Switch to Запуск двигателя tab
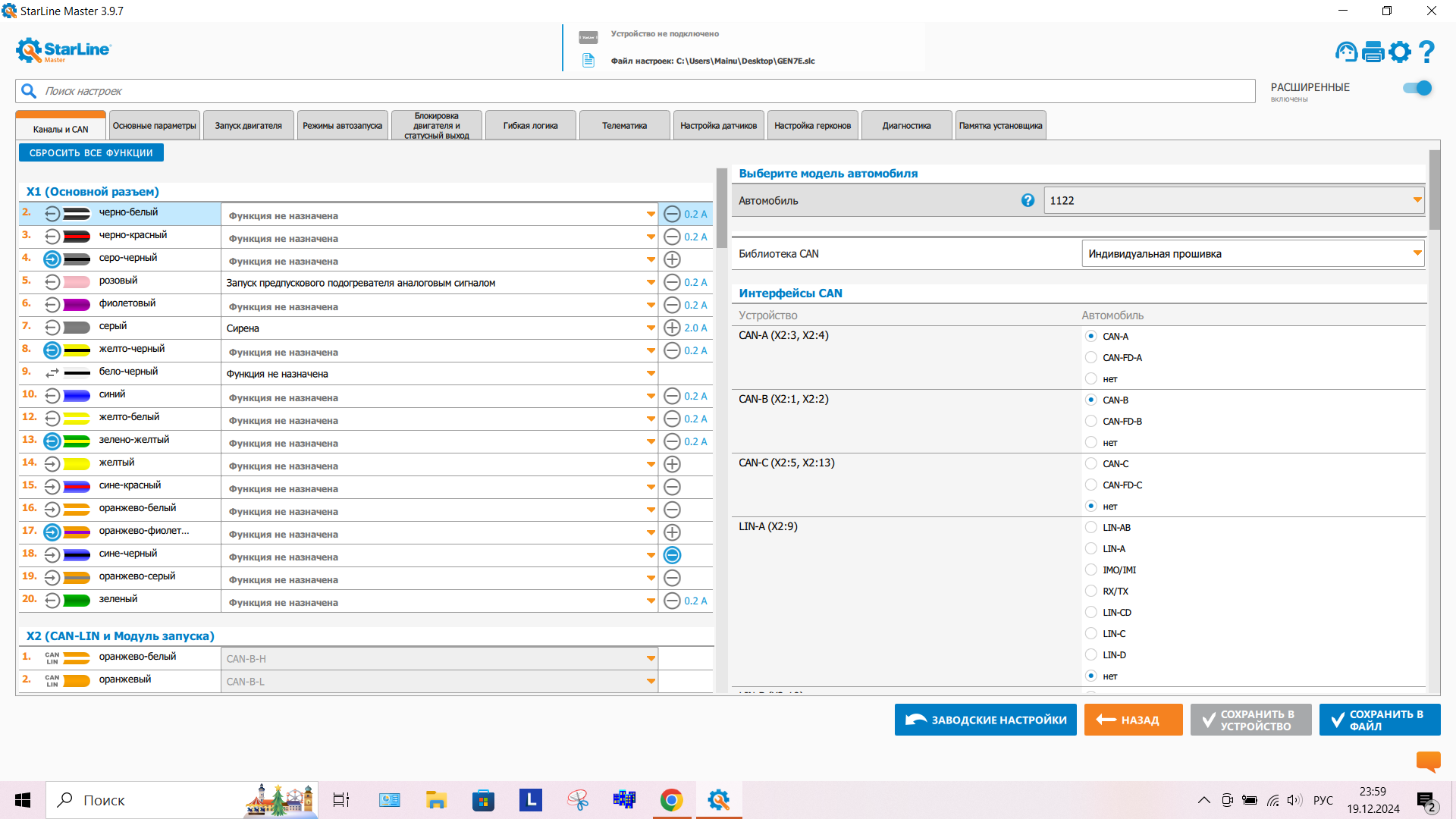Screen dimensions: 1456x819 pyautogui.click(x=248, y=126)
